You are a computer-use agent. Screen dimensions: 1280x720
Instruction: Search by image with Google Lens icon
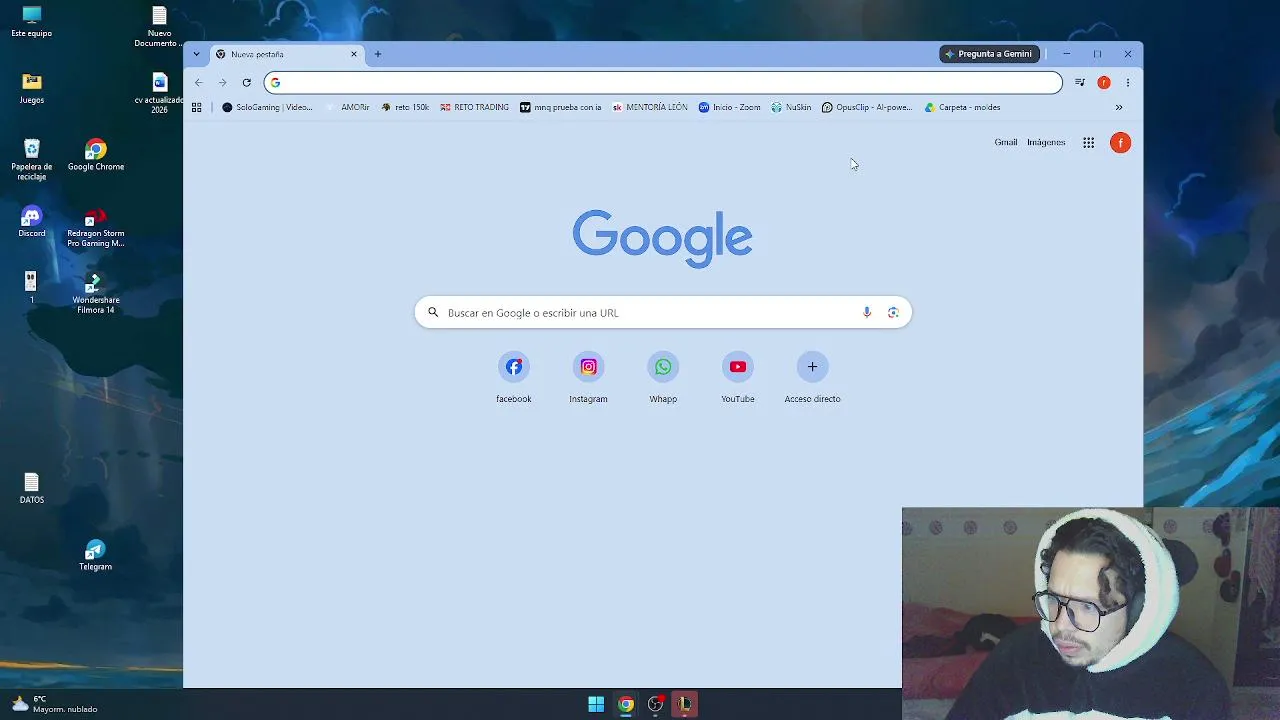(x=893, y=312)
